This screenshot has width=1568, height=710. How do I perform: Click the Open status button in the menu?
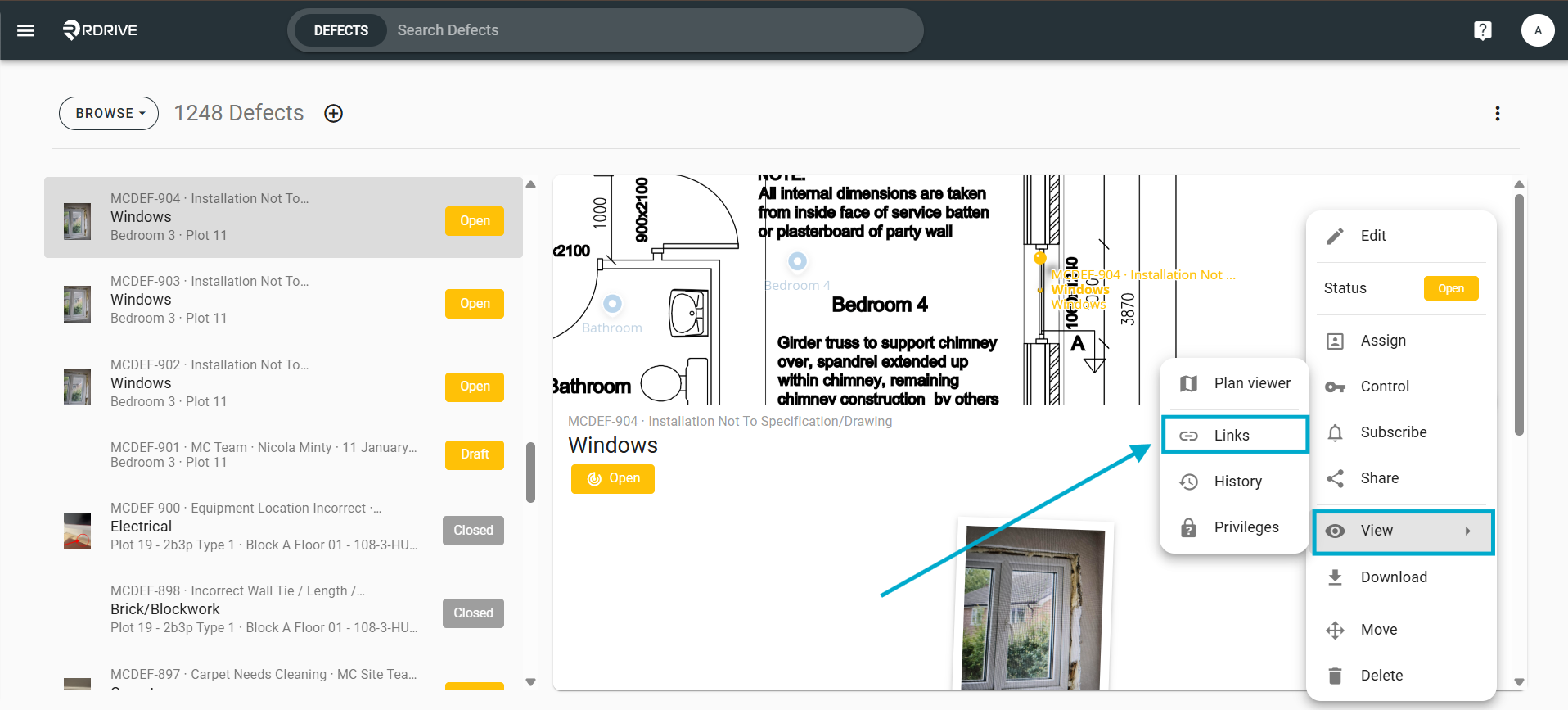[1450, 288]
